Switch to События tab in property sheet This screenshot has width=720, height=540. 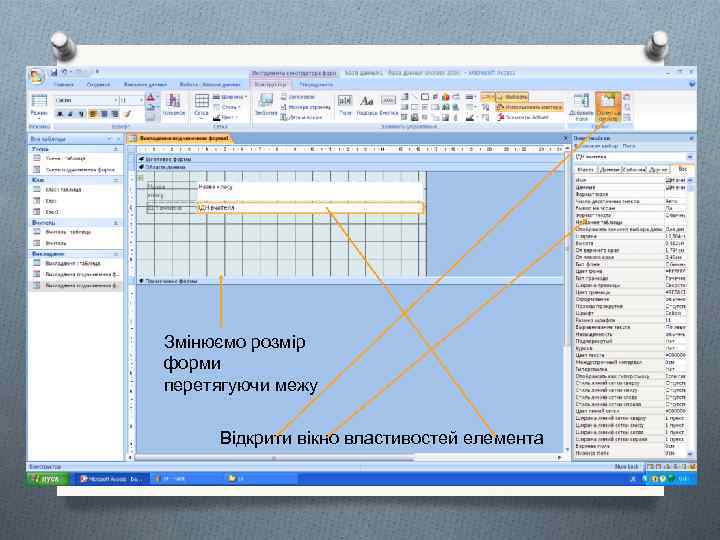[x=633, y=170]
